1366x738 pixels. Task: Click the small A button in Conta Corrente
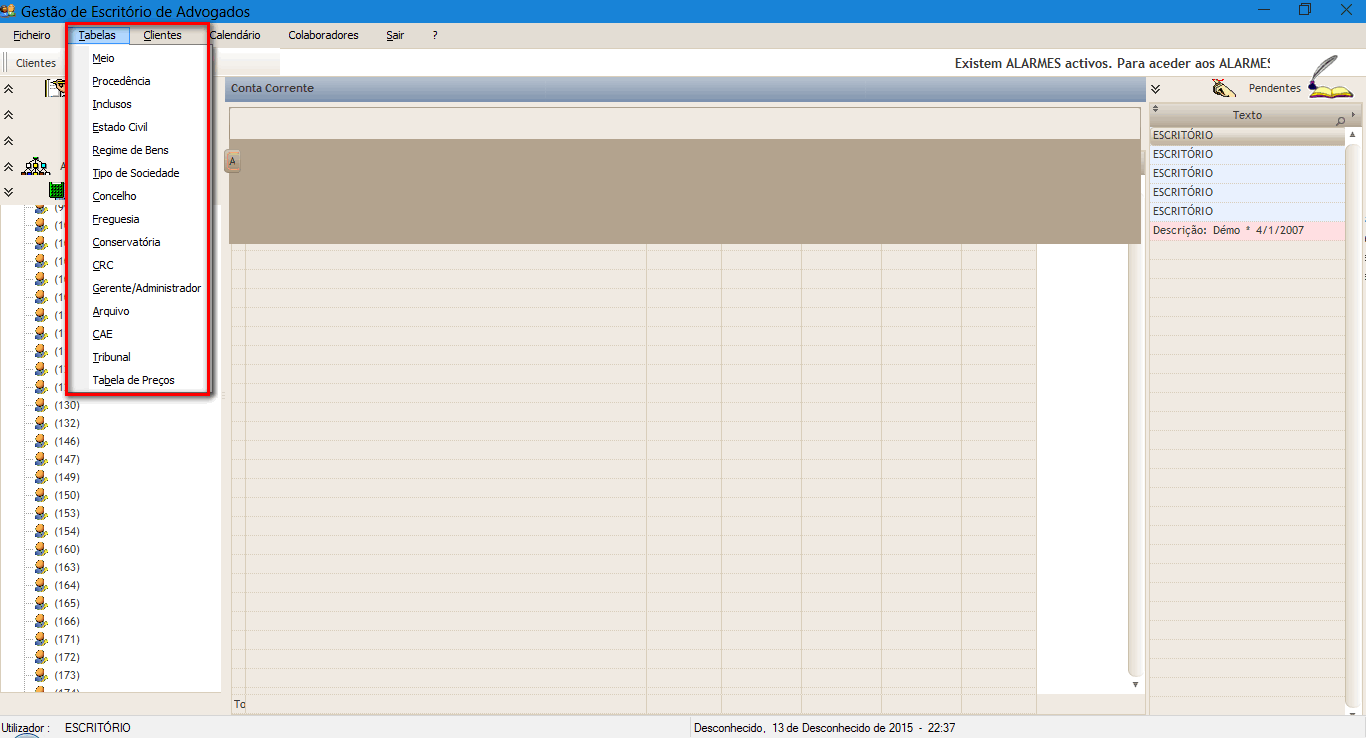coord(233,161)
